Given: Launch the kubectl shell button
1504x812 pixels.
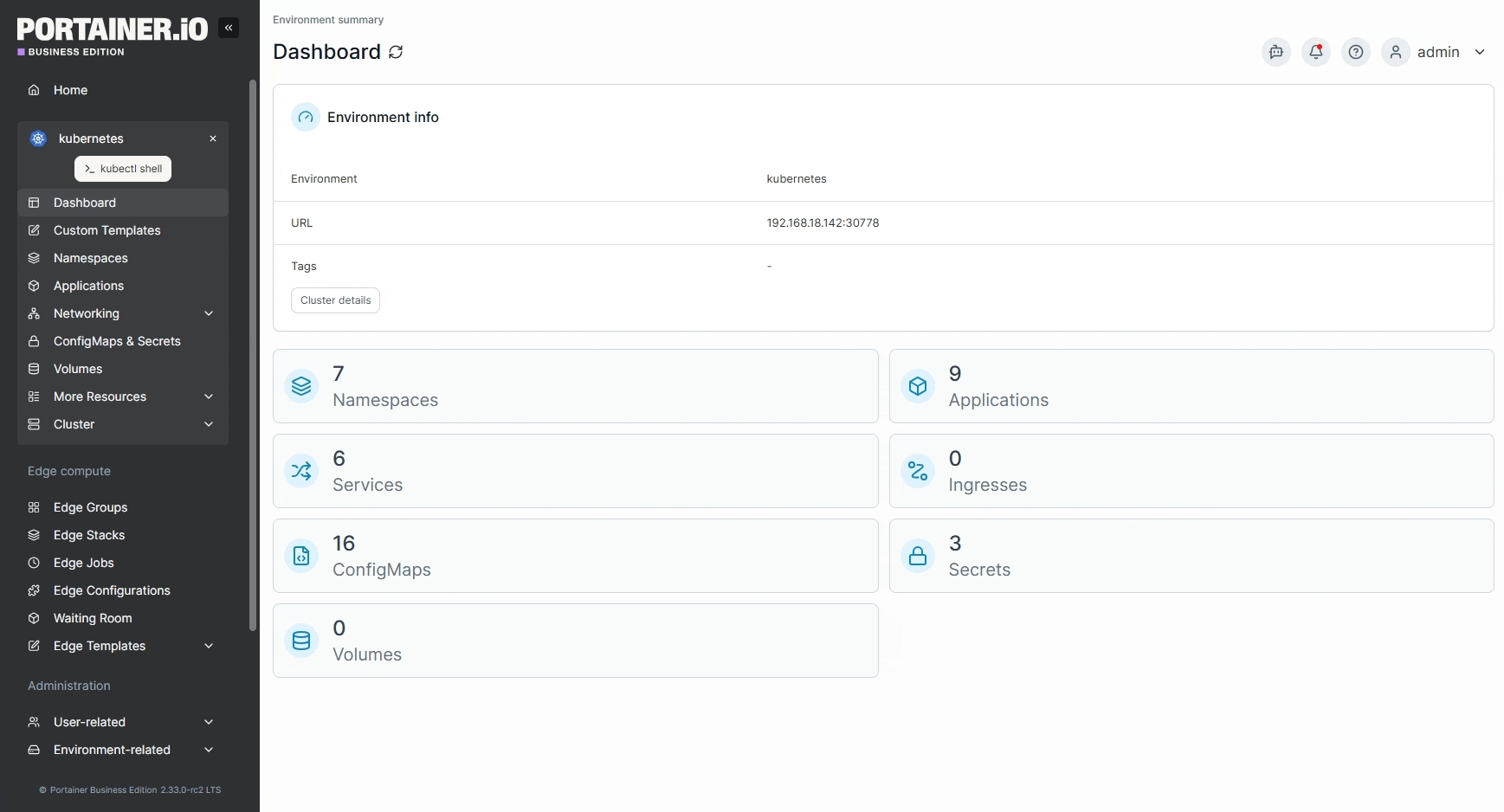Looking at the screenshot, I should pos(123,169).
